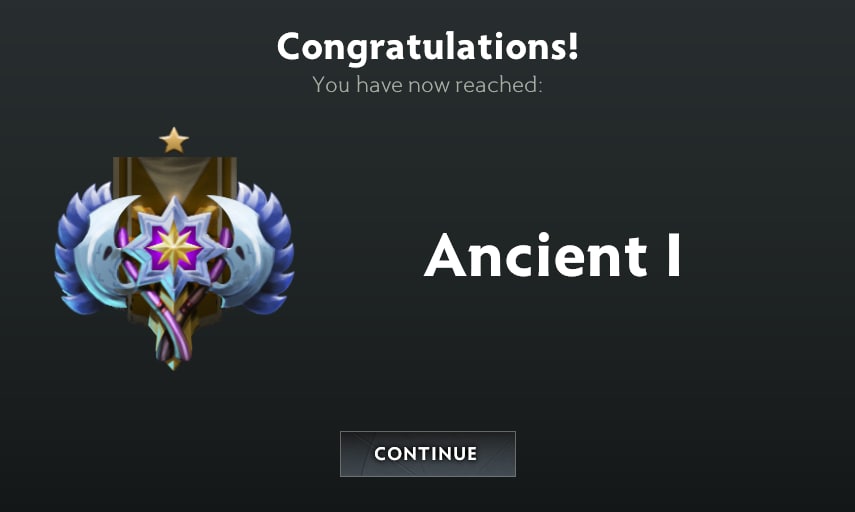The image size is (855, 512).
Task: Click the Roman numeral "I" after Ancient
Action: (x=675, y=255)
